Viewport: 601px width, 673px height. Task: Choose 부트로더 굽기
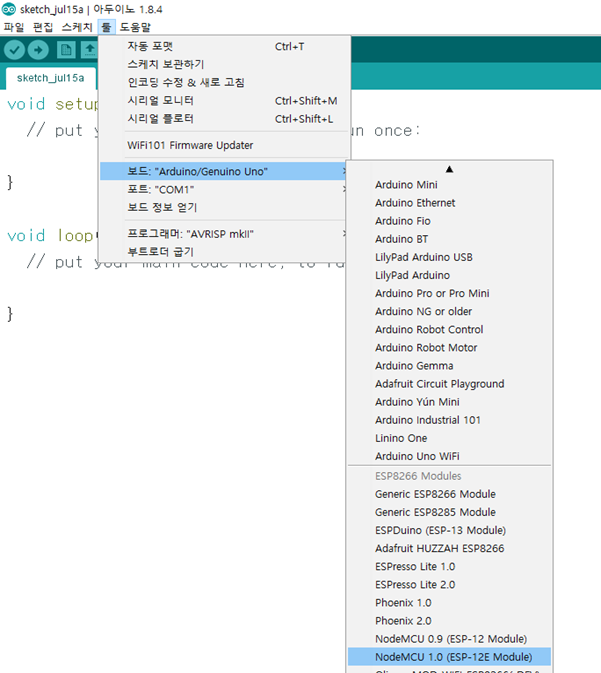[224, 252]
